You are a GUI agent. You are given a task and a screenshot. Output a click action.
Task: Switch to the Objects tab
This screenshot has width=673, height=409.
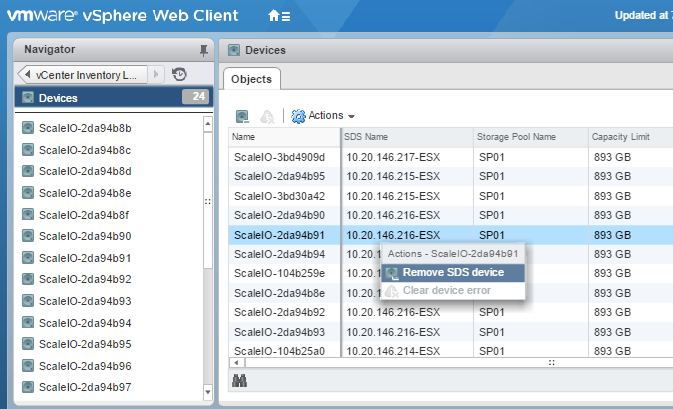(251, 79)
